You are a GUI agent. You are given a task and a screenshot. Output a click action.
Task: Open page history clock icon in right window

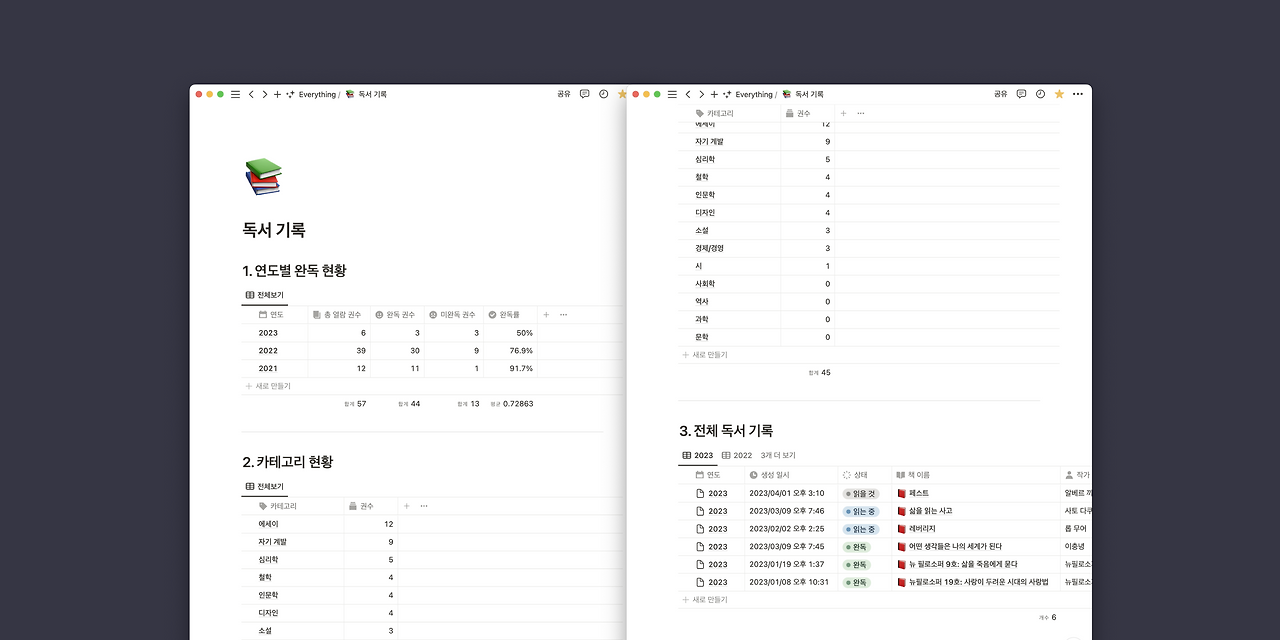tap(1040, 94)
